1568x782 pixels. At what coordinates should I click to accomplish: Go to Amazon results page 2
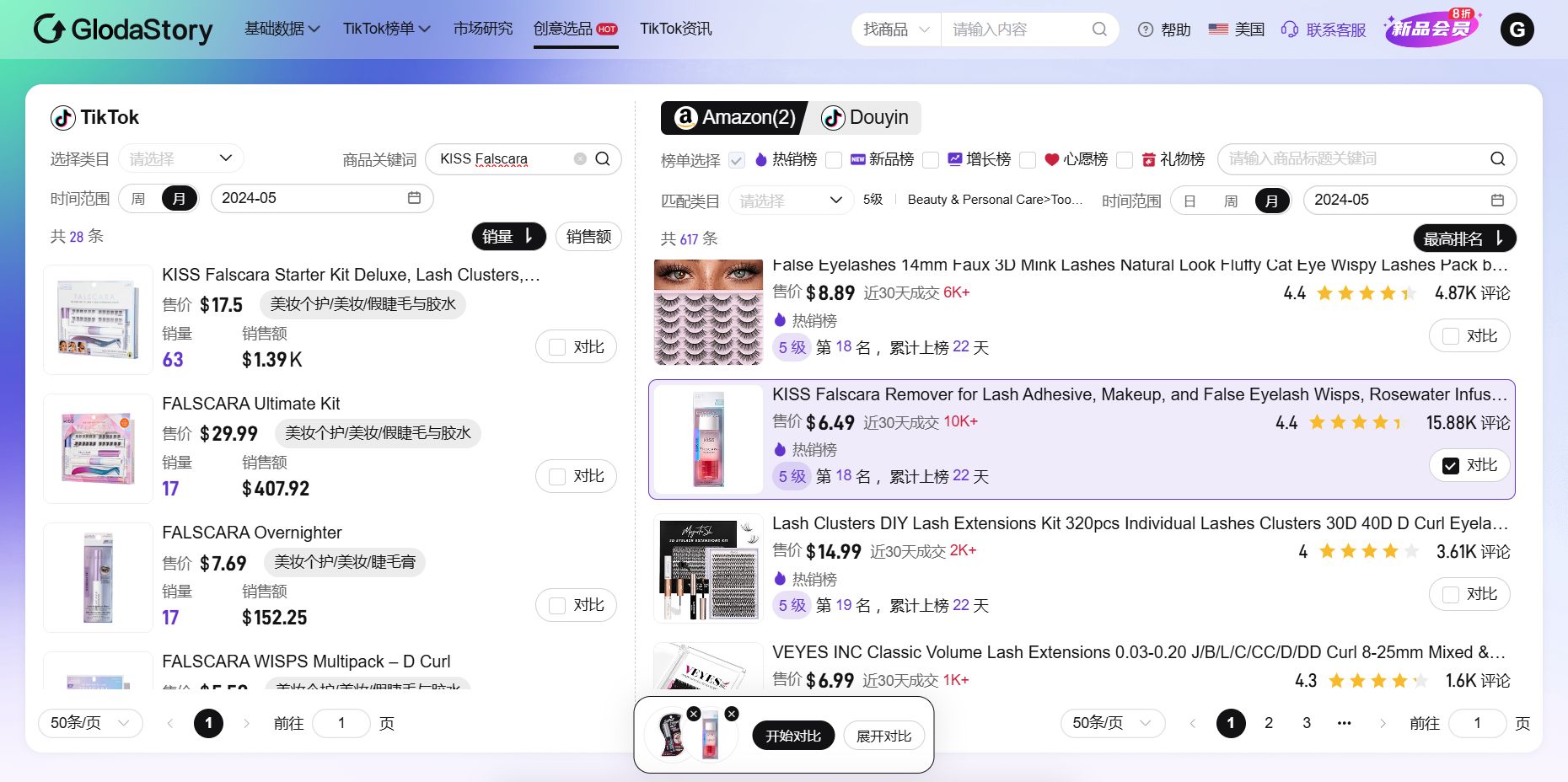point(1269,723)
